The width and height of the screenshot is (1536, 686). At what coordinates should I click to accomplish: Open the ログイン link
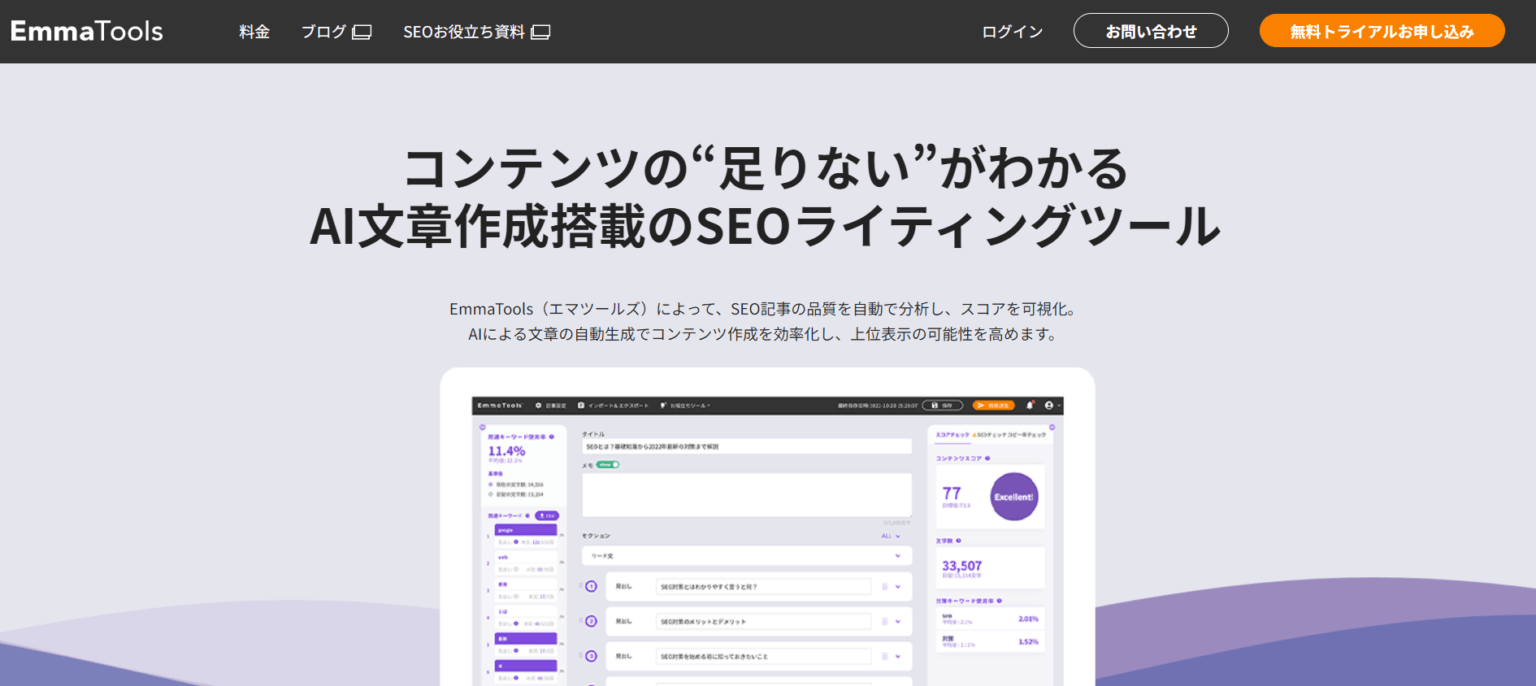click(x=1011, y=31)
